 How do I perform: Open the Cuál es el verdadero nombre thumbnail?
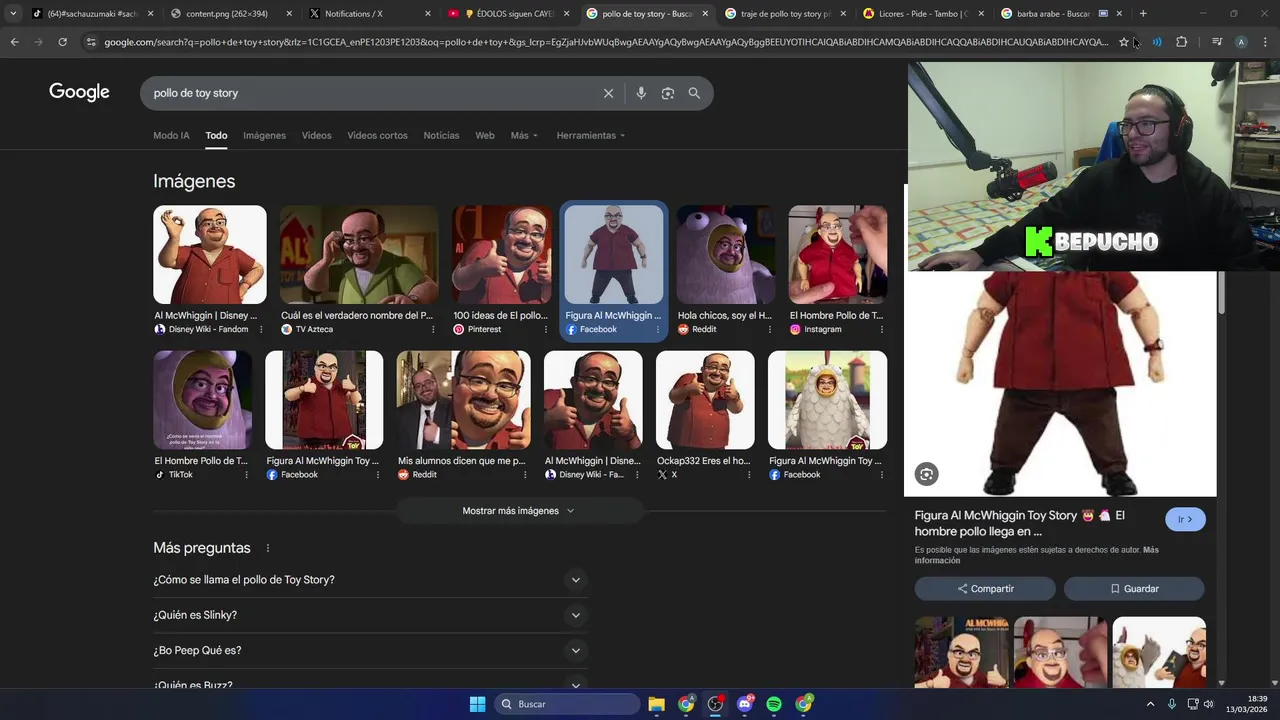click(x=359, y=255)
